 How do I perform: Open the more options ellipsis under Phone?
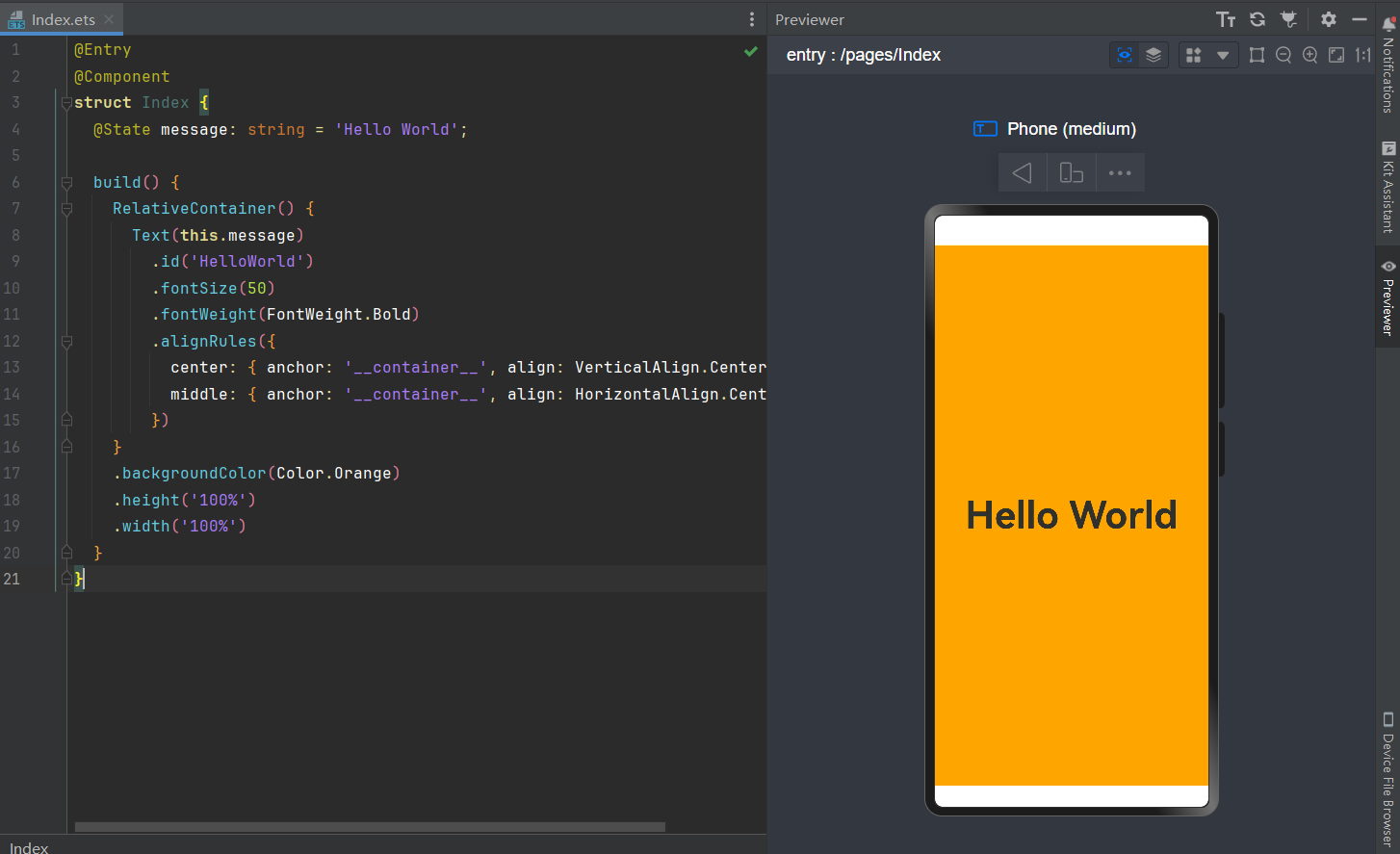point(1120,173)
